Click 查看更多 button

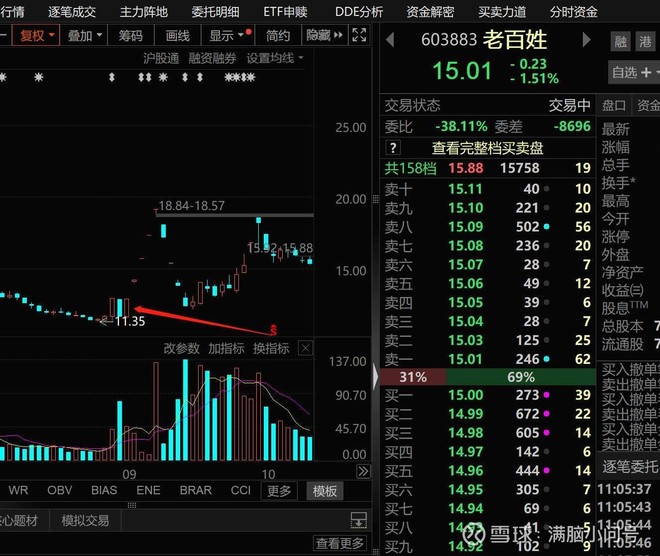[340, 543]
